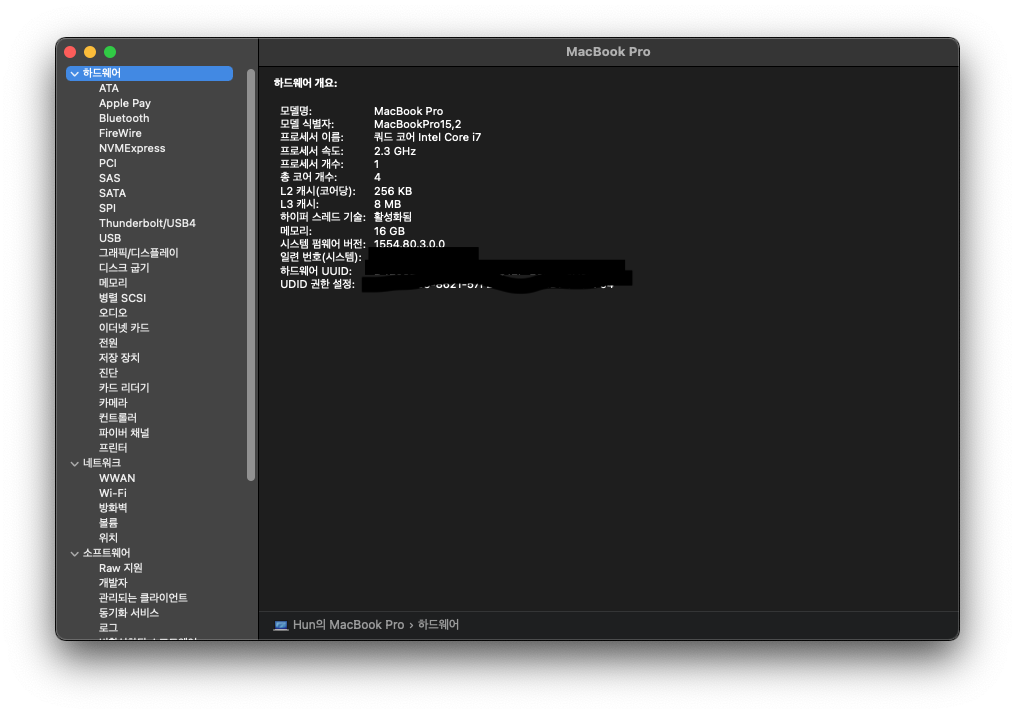Select 카메라 in the sidebar
Viewport: 1015px width, 714px height.
(x=113, y=402)
